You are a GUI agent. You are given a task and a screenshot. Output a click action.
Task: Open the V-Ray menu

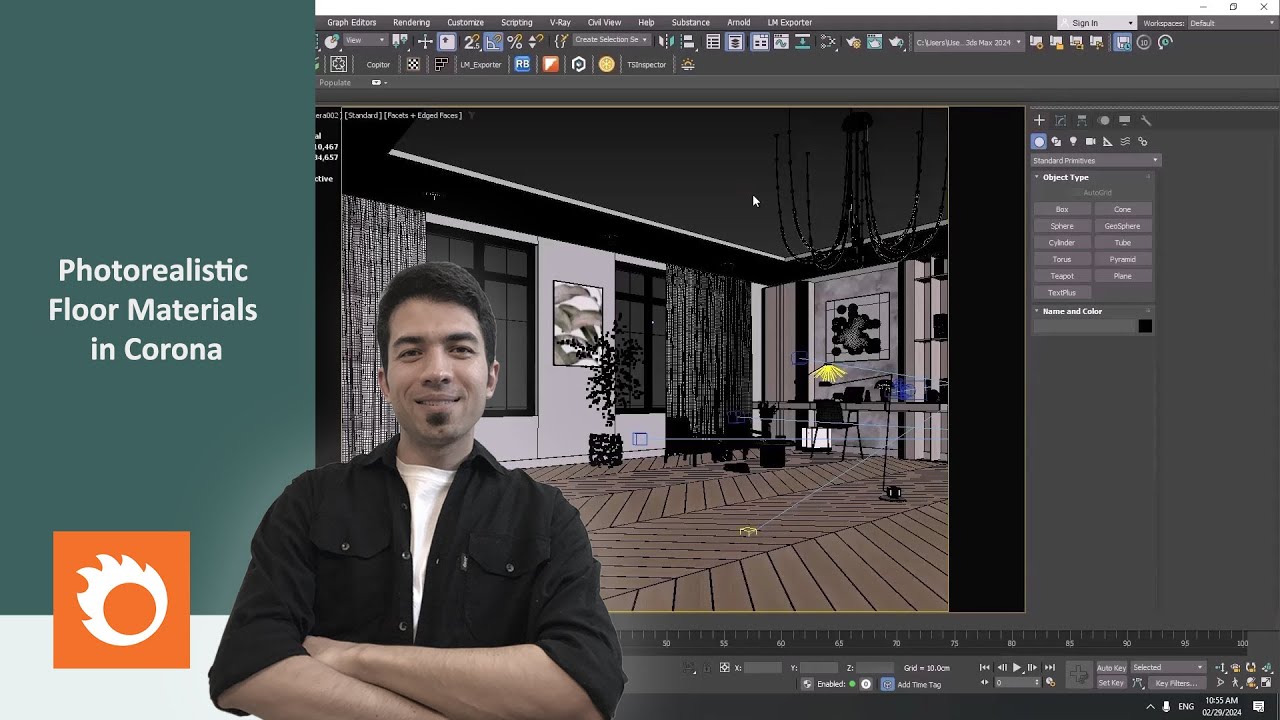tap(560, 22)
